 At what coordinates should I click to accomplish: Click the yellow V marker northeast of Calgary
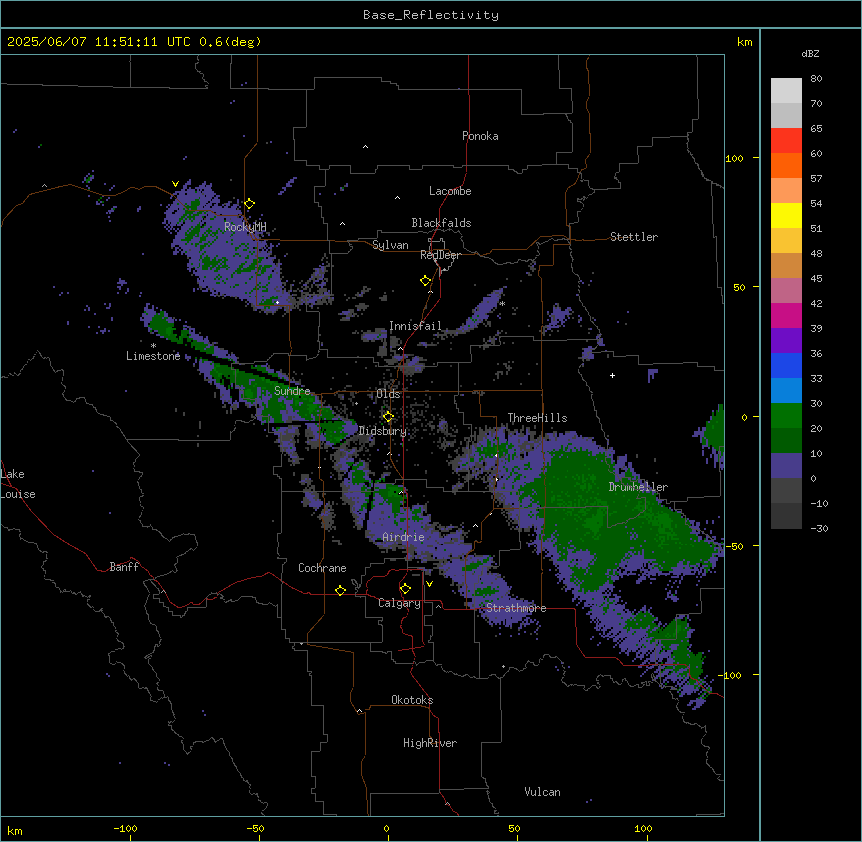pos(429,584)
